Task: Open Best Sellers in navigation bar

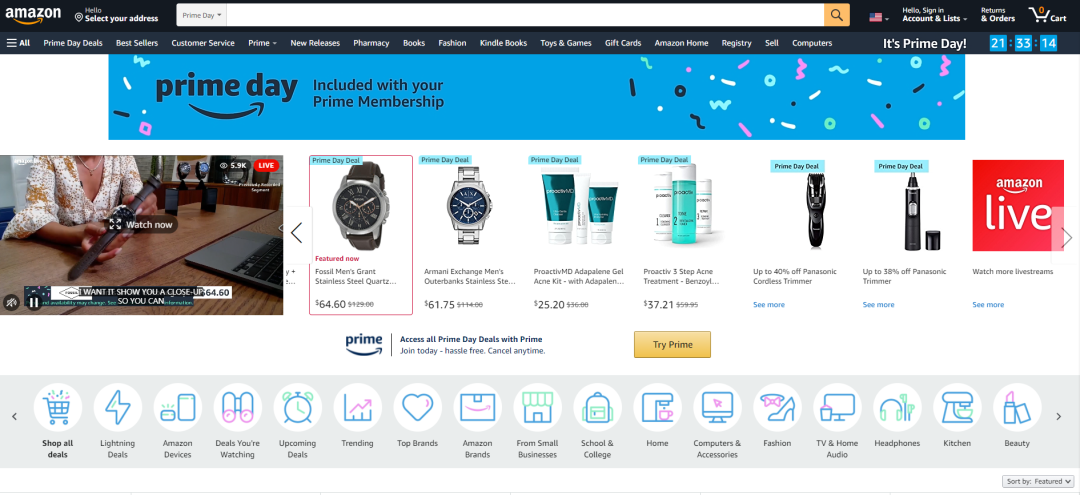Action: 137,43
